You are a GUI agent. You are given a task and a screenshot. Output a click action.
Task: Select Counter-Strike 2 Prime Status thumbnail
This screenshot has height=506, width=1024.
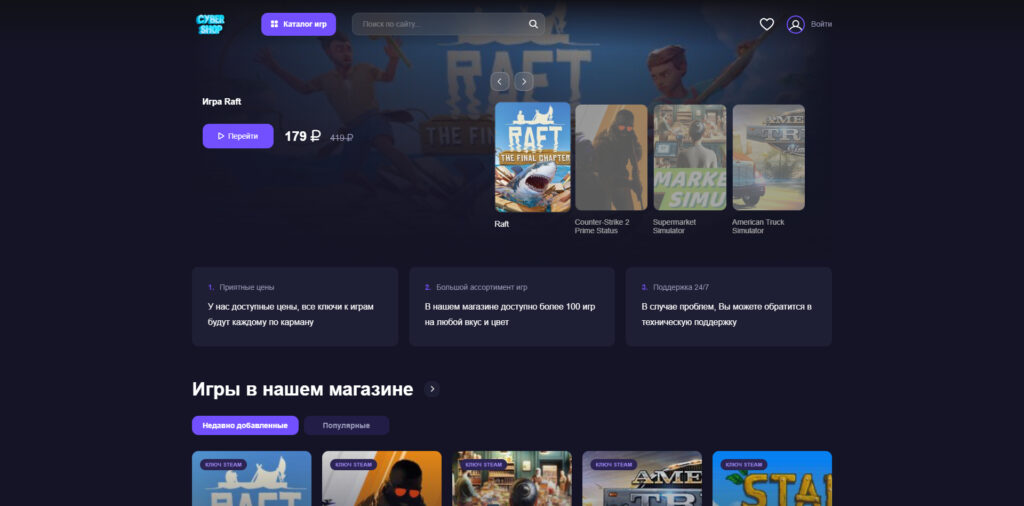pos(611,157)
